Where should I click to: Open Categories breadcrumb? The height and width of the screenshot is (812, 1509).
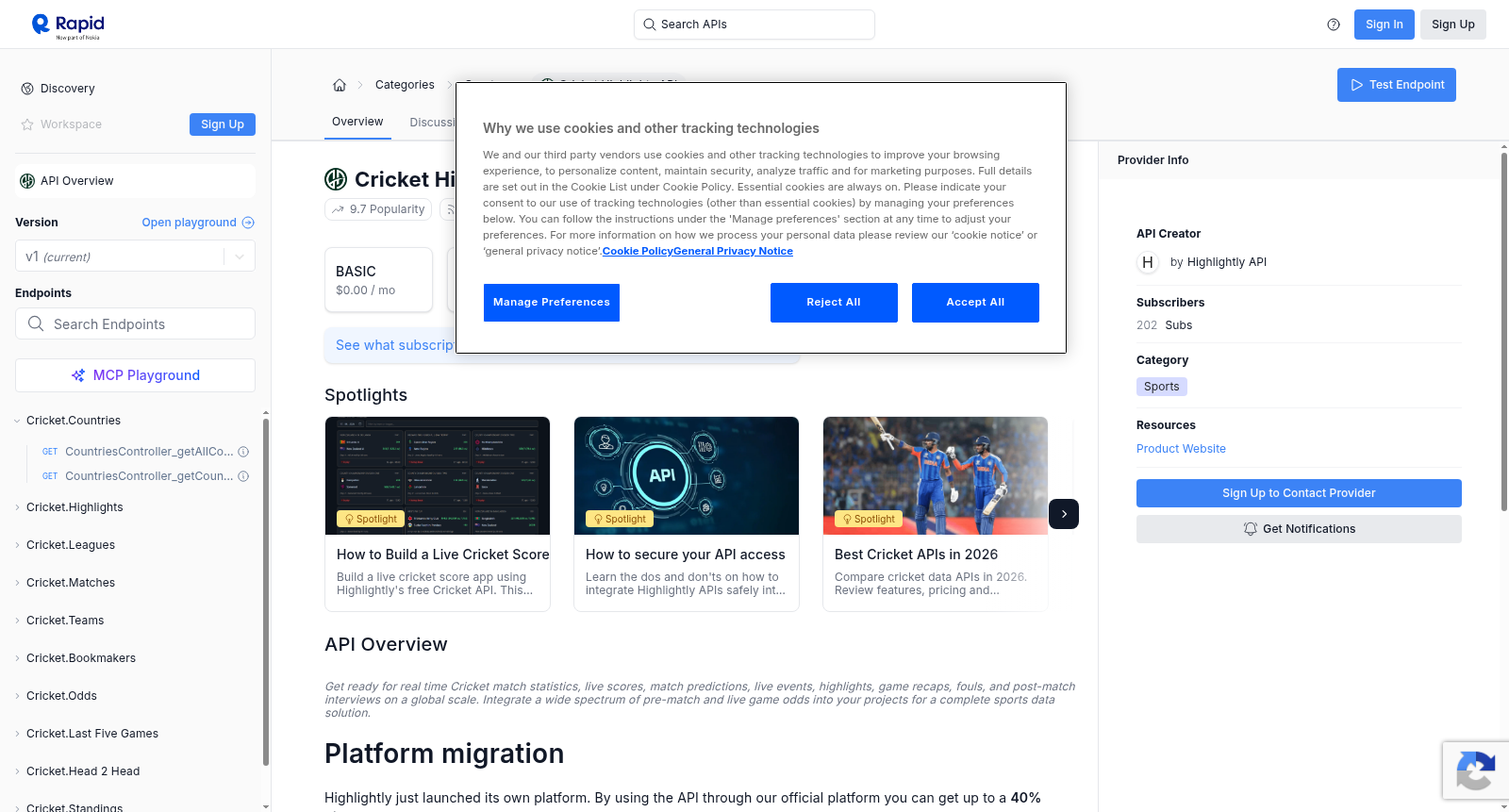pos(405,85)
